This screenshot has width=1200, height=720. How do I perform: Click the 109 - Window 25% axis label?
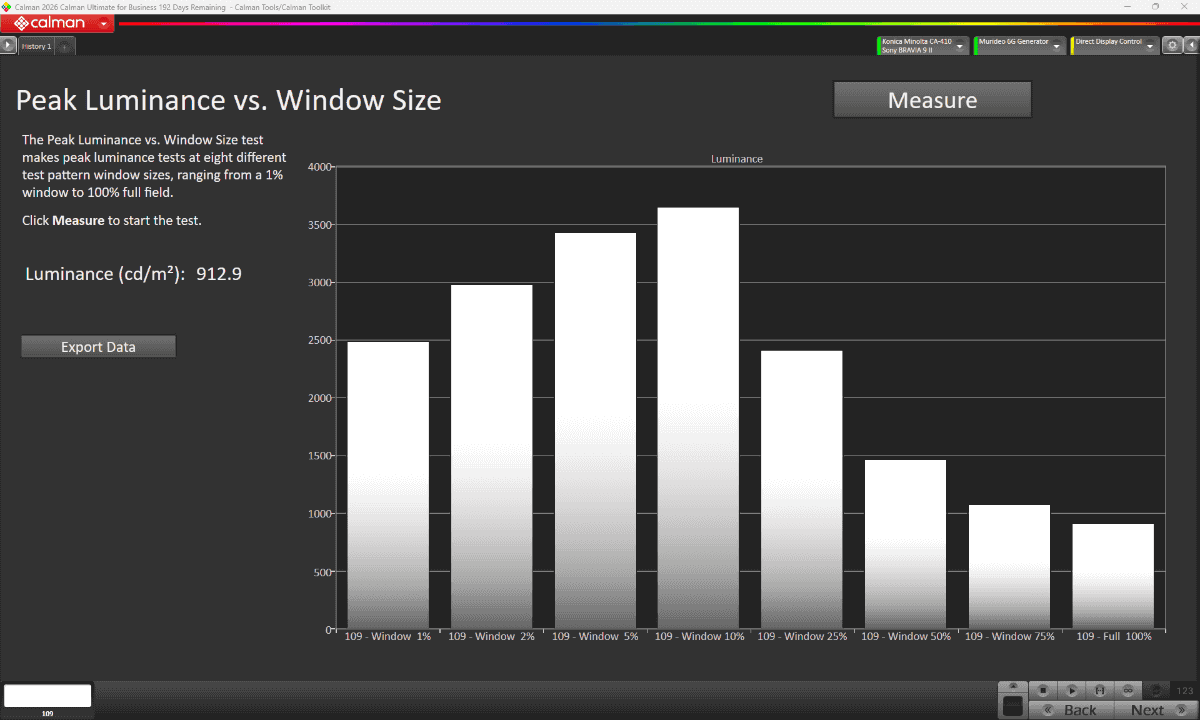click(x=803, y=636)
